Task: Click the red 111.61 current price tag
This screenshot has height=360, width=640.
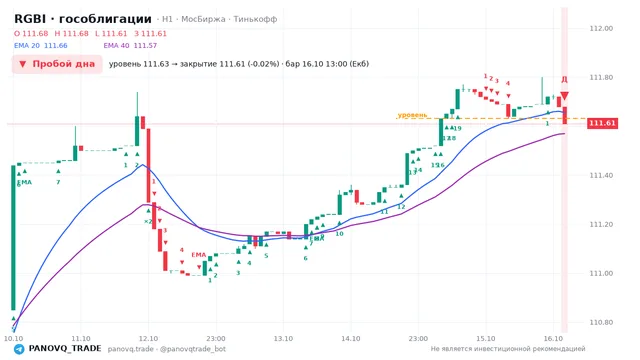Action: pyautogui.click(x=602, y=123)
